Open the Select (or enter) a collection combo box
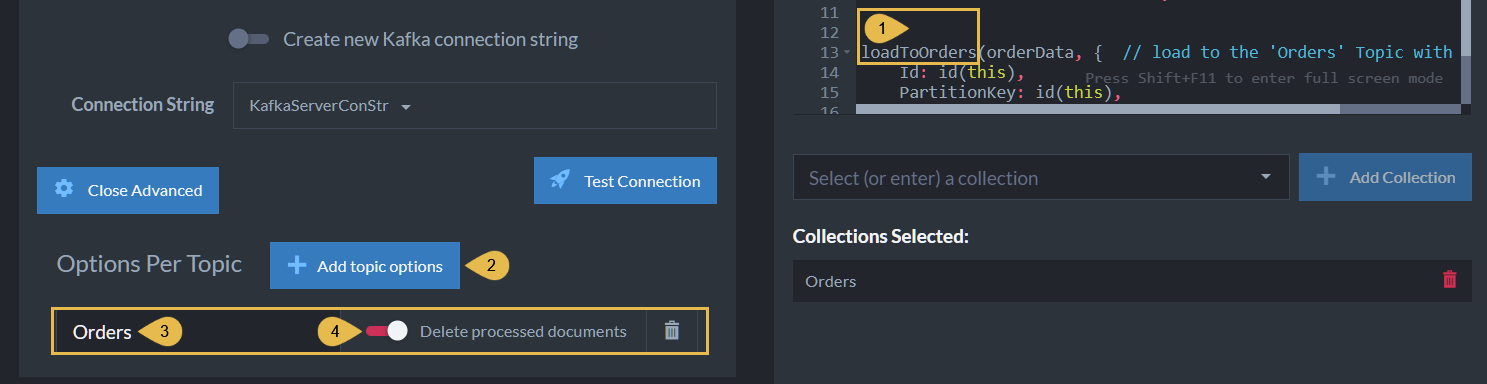 click(x=1041, y=178)
